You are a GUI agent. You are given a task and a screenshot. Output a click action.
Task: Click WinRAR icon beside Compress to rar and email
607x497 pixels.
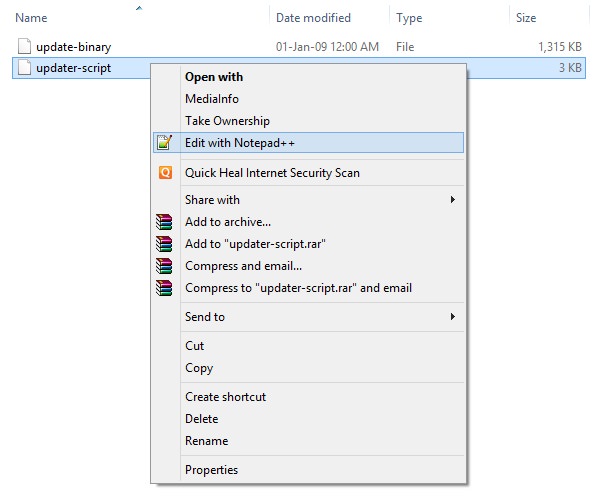(x=165, y=288)
